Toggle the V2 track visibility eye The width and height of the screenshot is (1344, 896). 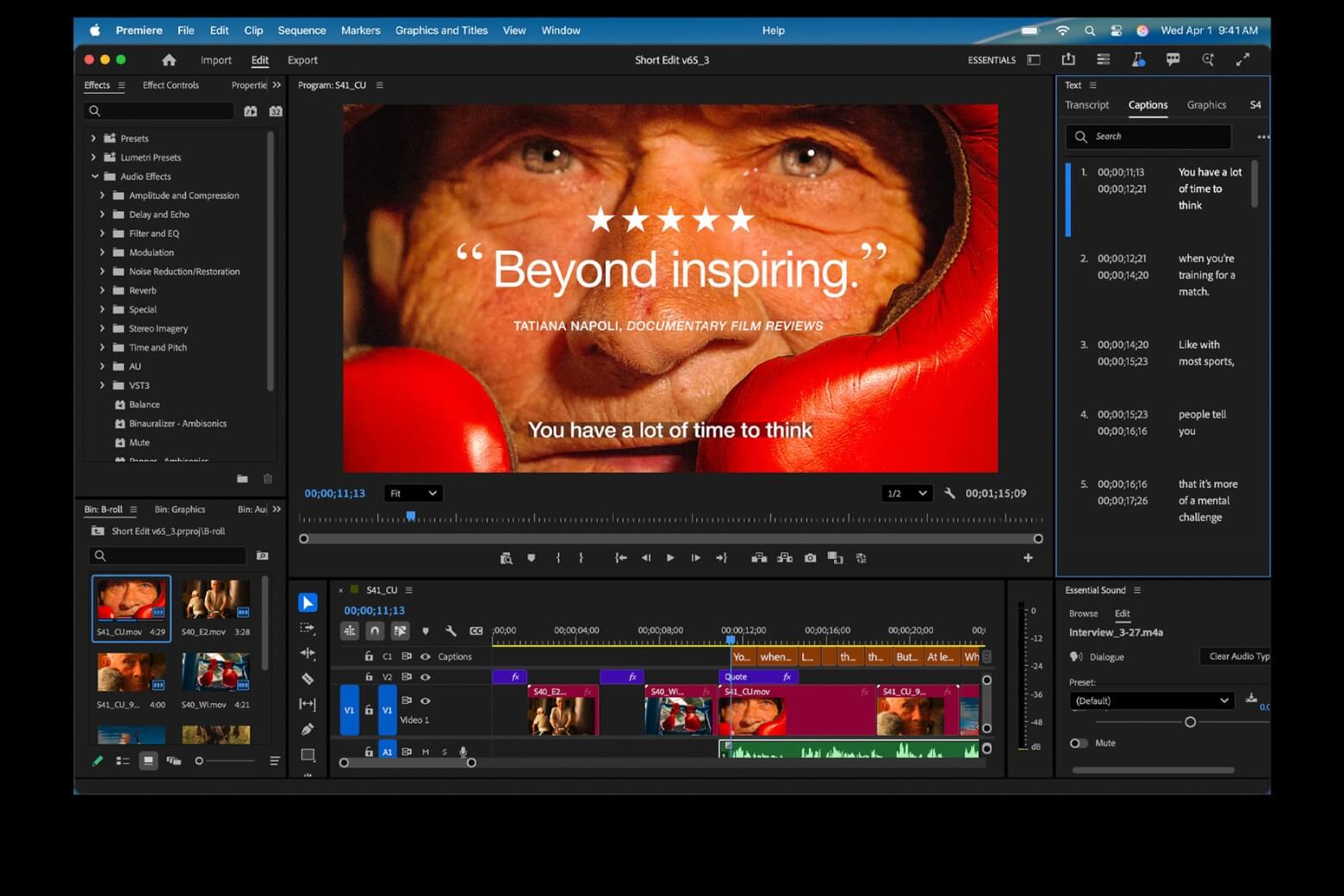click(x=425, y=677)
